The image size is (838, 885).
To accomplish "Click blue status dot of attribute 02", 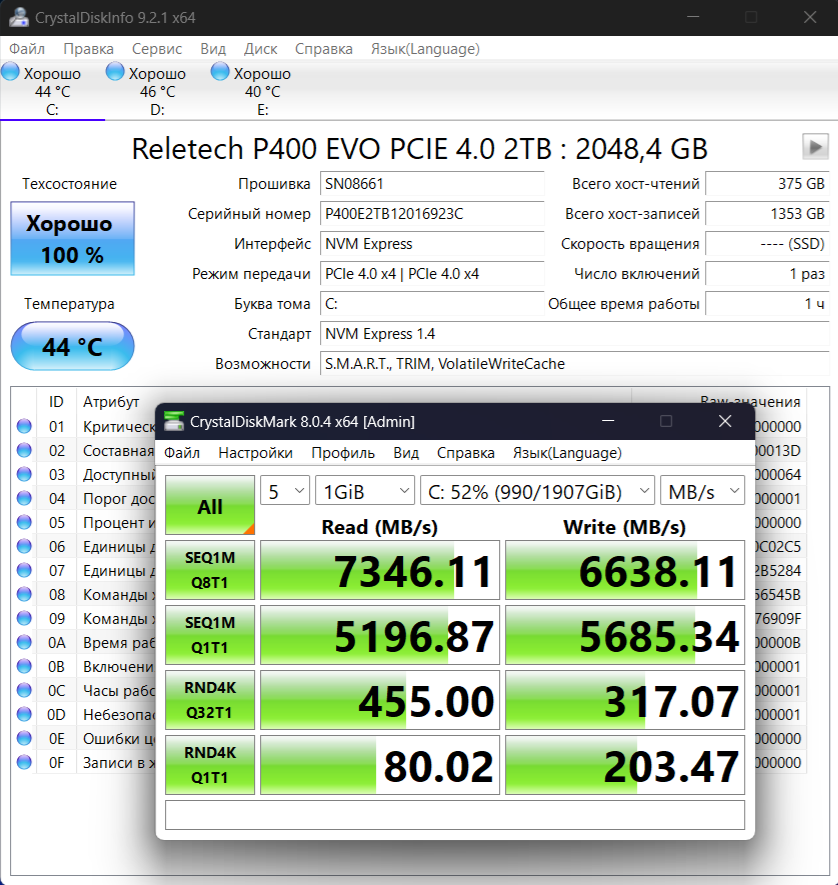I will [24, 450].
